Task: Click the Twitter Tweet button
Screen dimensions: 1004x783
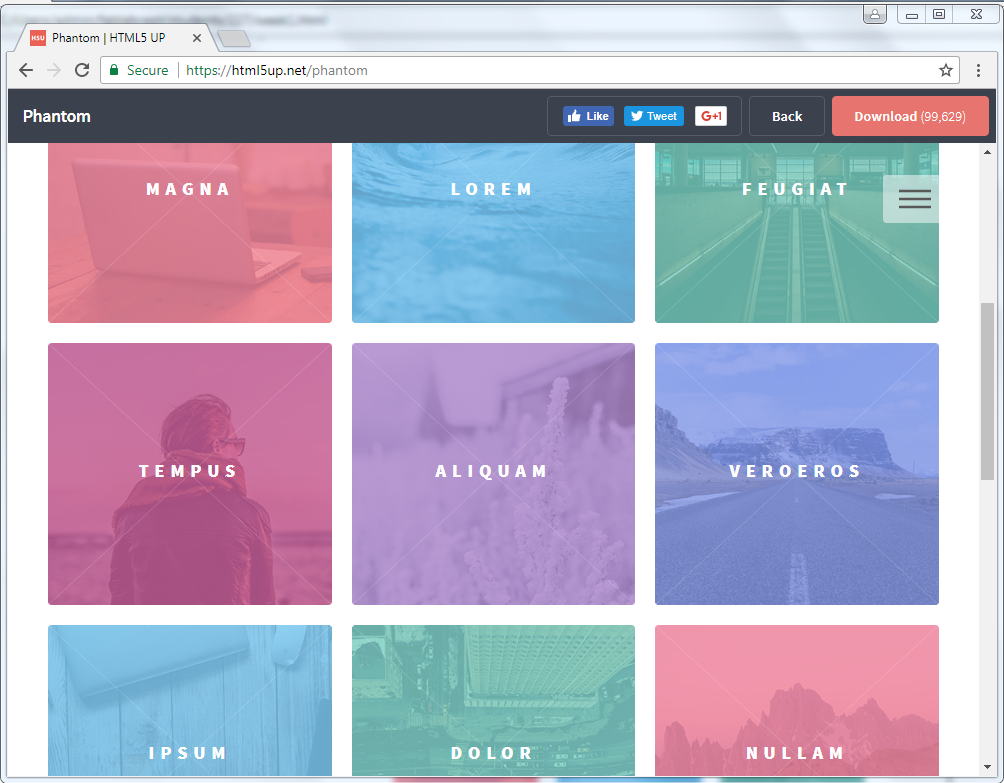Action: point(654,116)
